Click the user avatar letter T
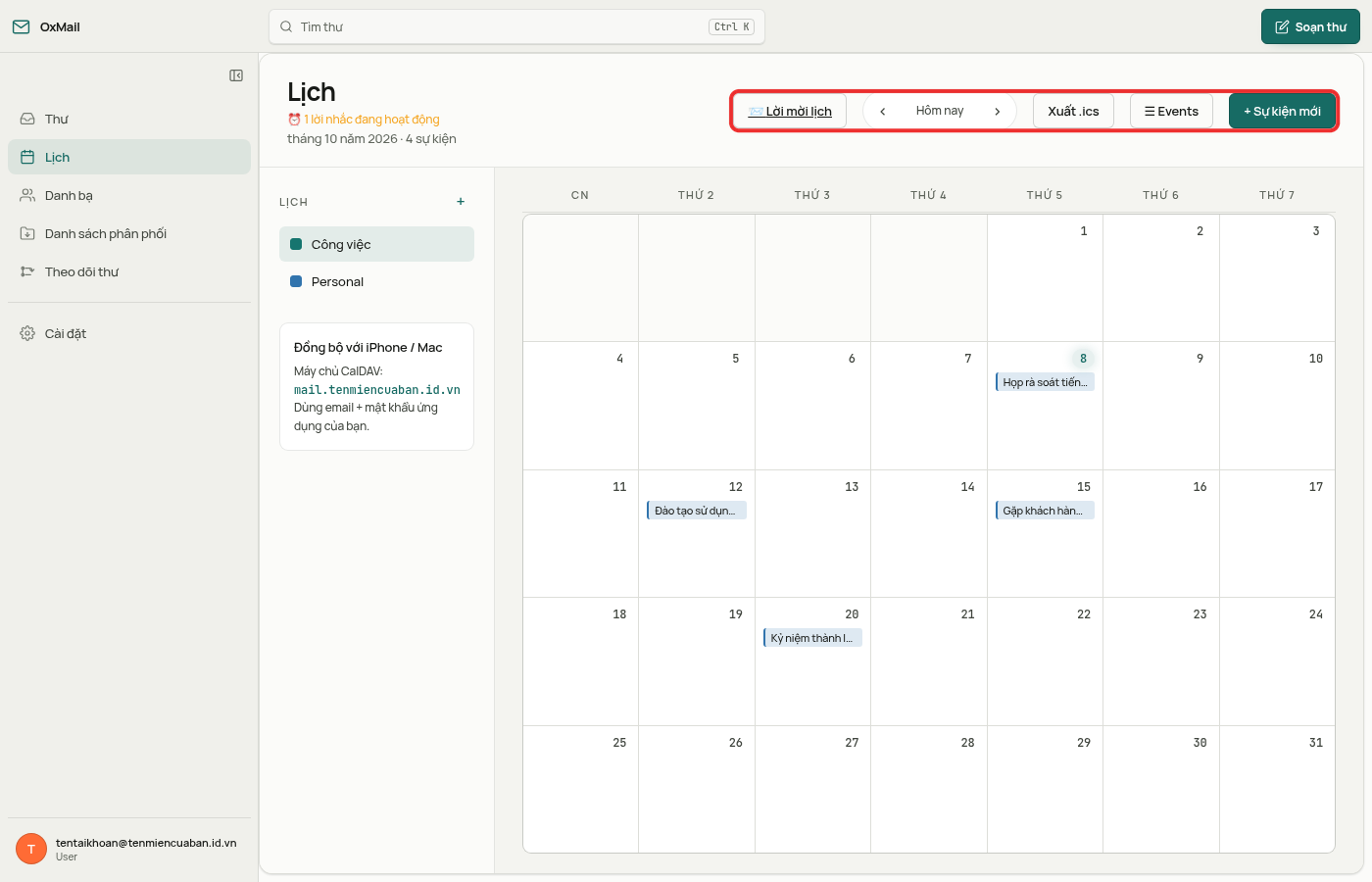1372x882 pixels. (31, 849)
